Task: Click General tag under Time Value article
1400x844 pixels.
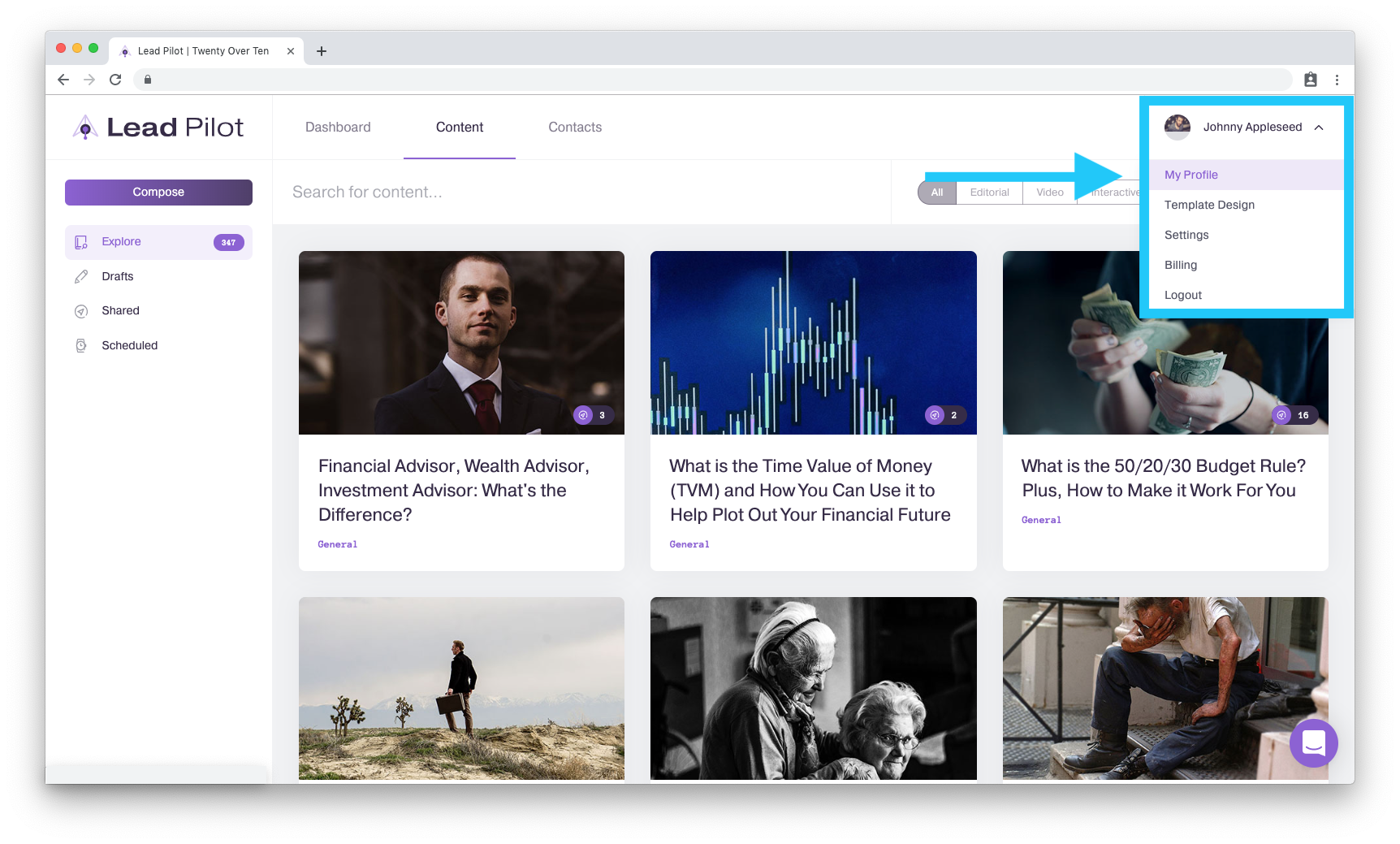Action: [x=689, y=544]
